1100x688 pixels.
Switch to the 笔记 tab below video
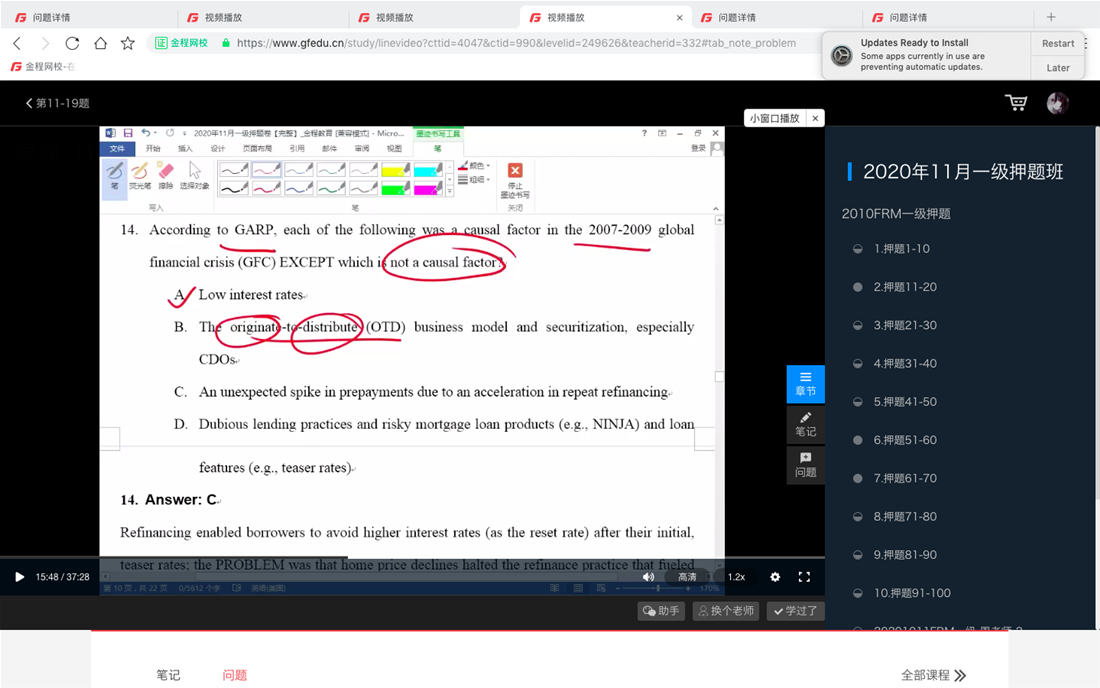pos(168,675)
